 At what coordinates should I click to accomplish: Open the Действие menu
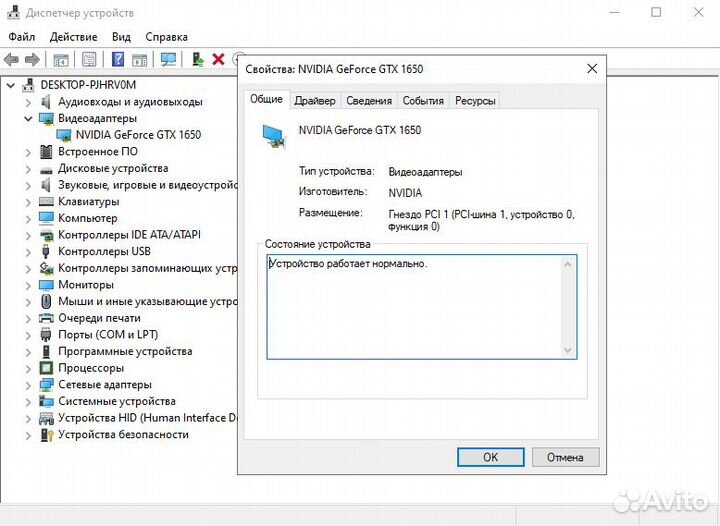[x=73, y=37]
